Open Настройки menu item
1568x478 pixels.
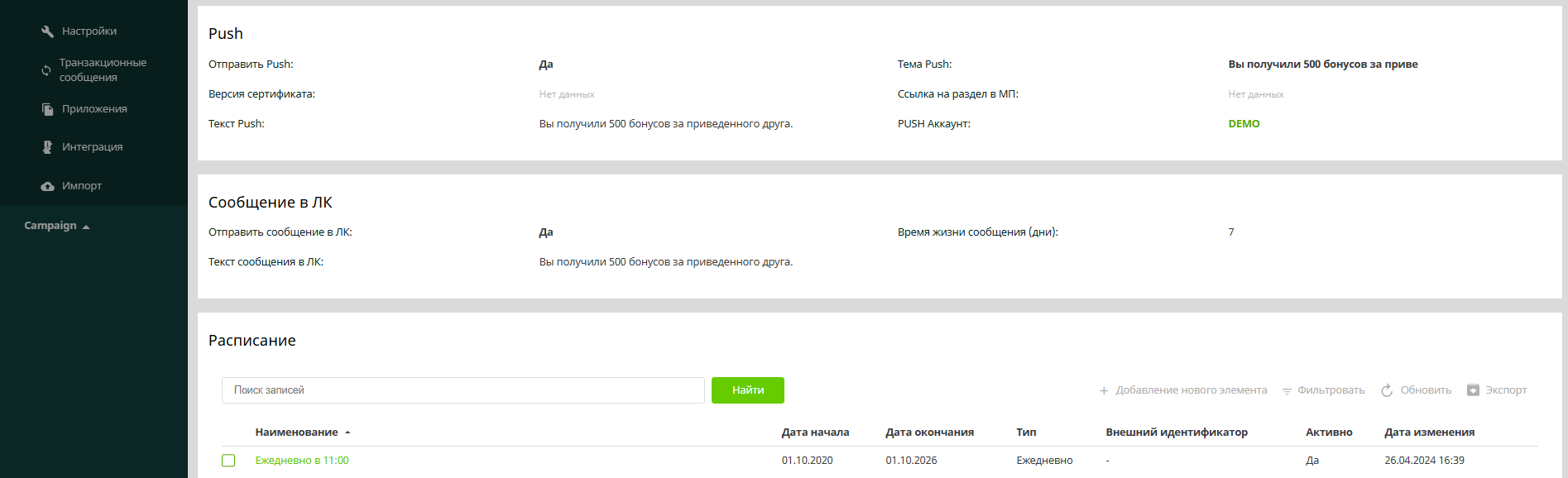pos(89,31)
